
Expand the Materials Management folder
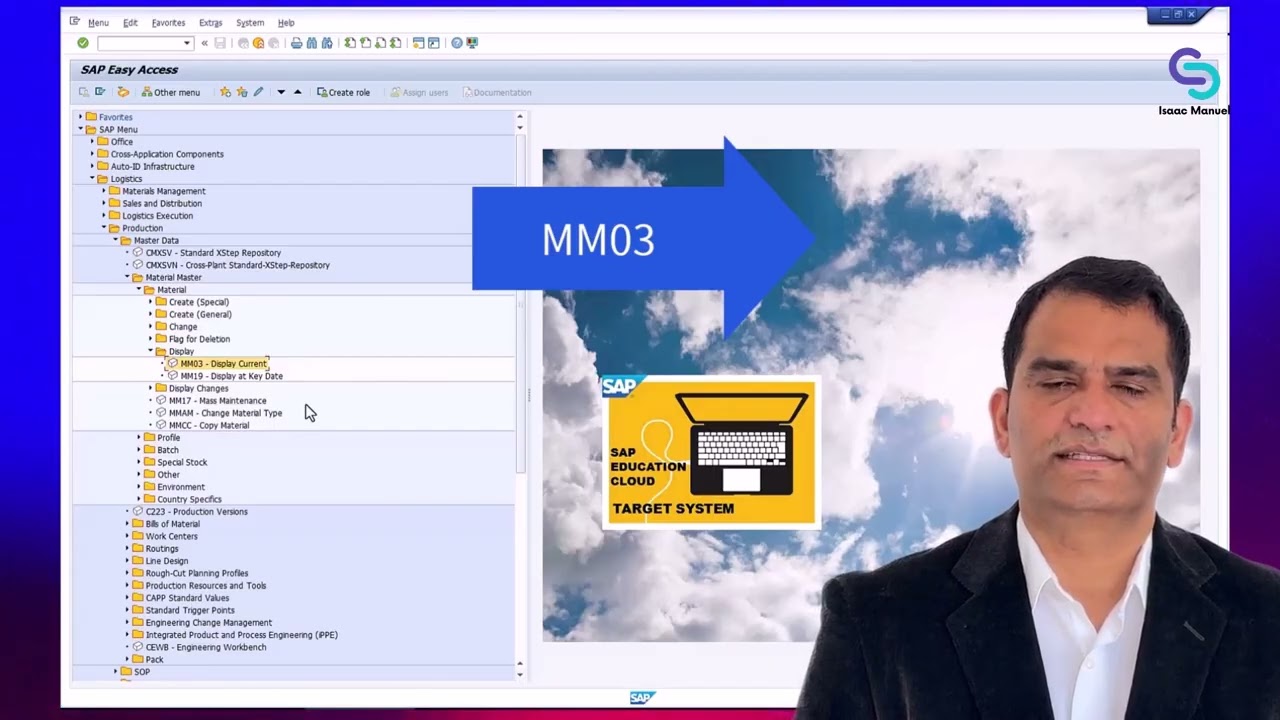click(x=103, y=191)
